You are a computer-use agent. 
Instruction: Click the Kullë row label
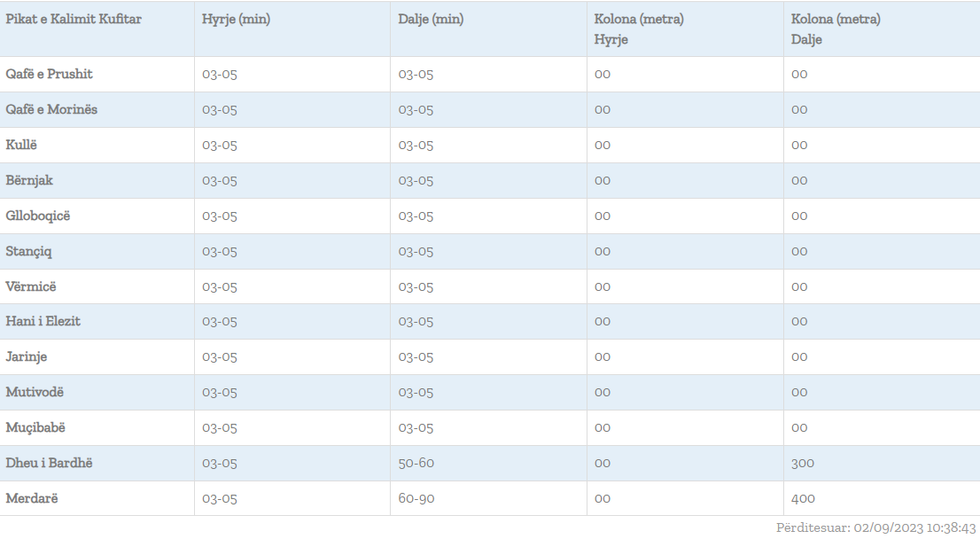click(x=21, y=145)
